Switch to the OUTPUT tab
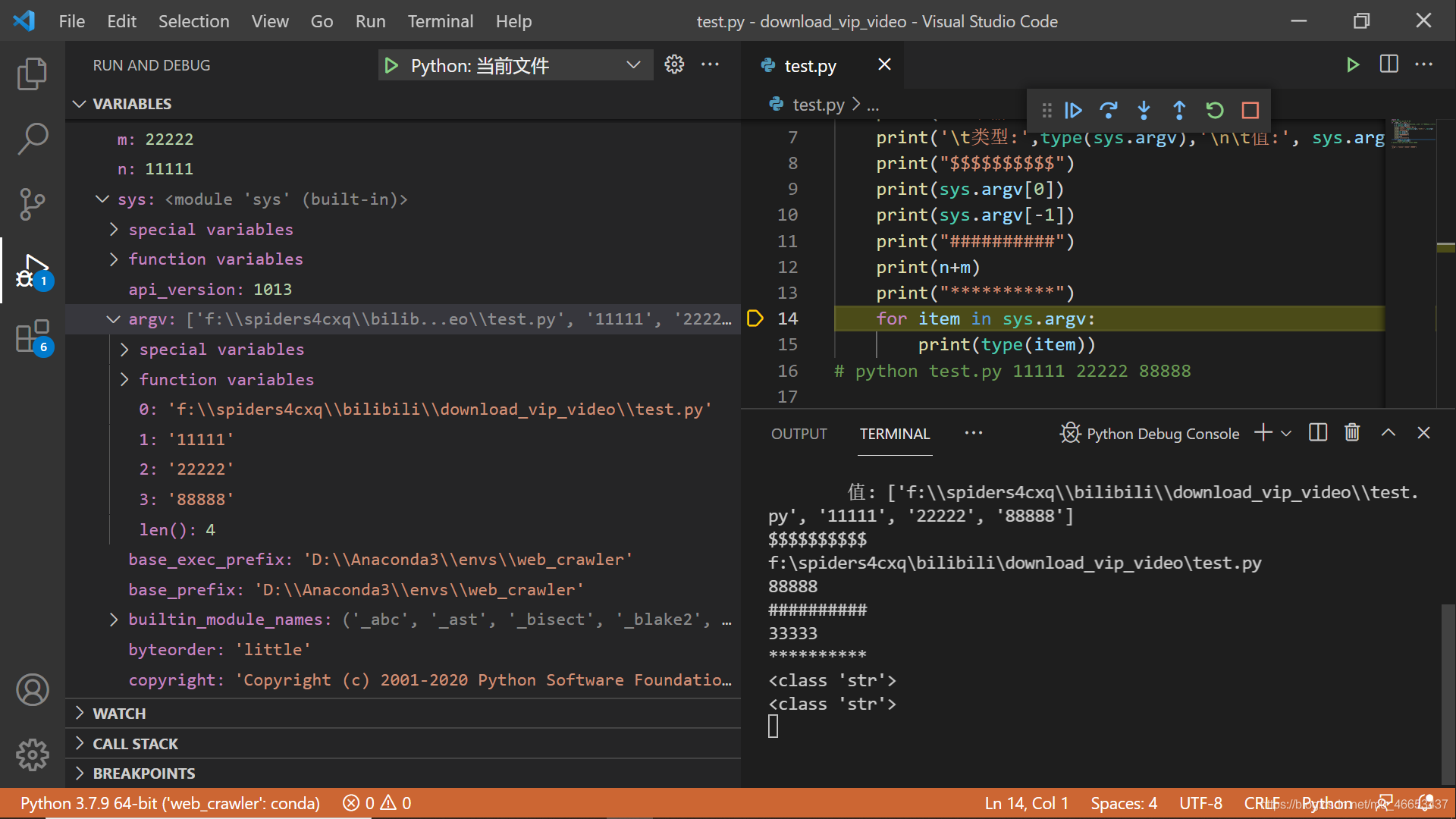Image resolution: width=1456 pixels, height=819 pixels. (x=799, y=433)
